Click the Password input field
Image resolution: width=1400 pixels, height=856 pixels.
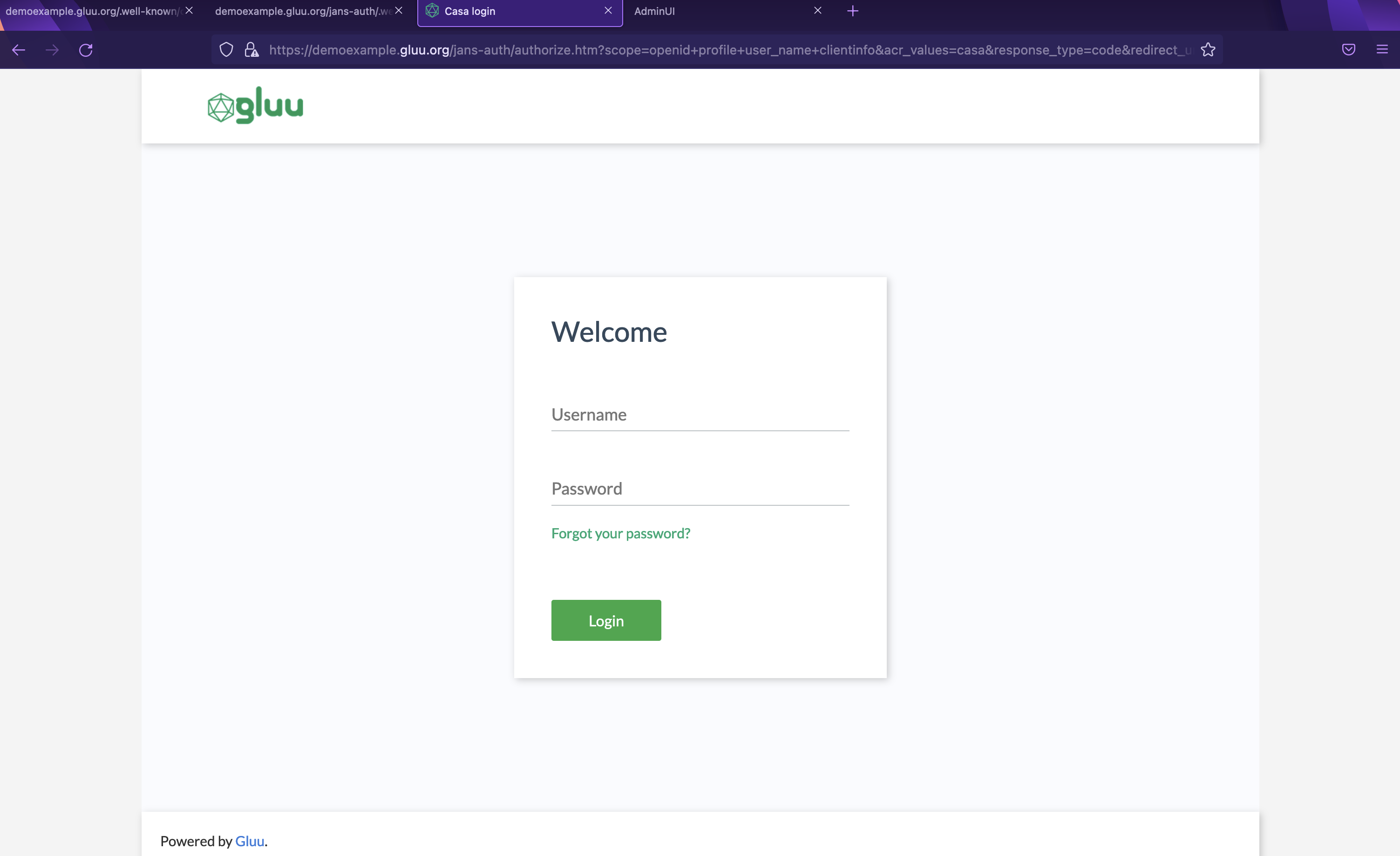coord(700,489)
